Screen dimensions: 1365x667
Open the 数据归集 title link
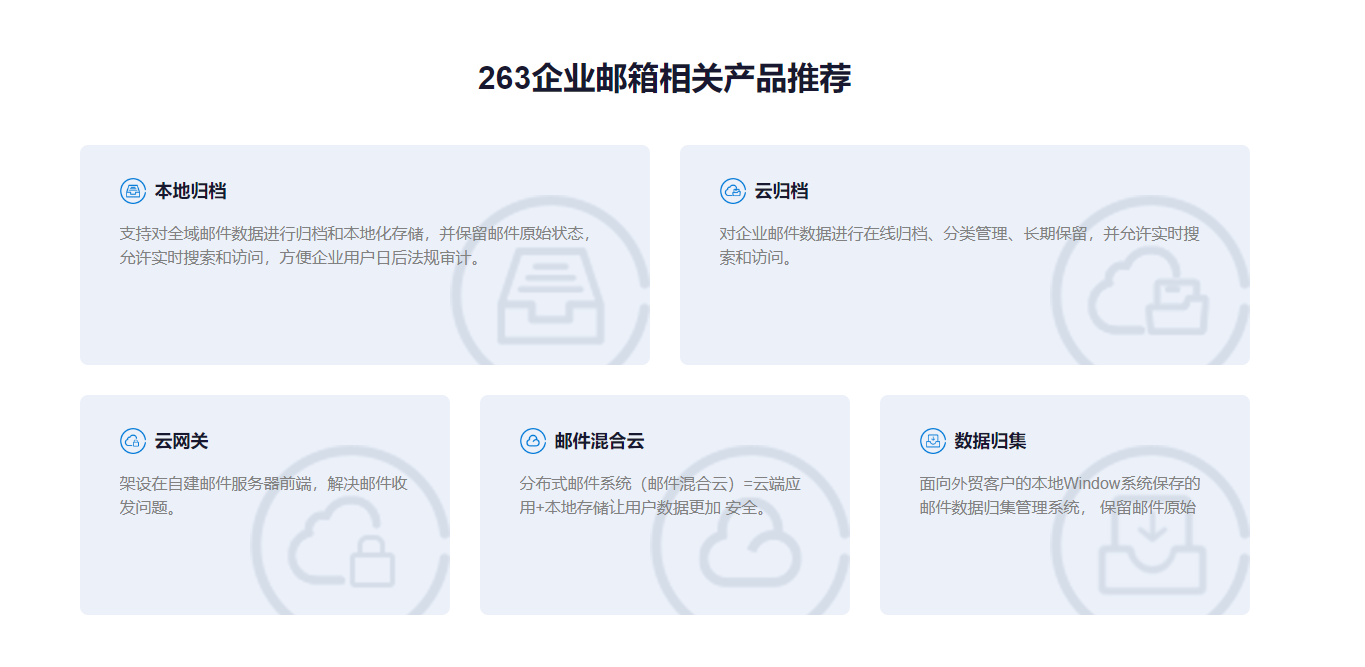click(x=990, y=441)
